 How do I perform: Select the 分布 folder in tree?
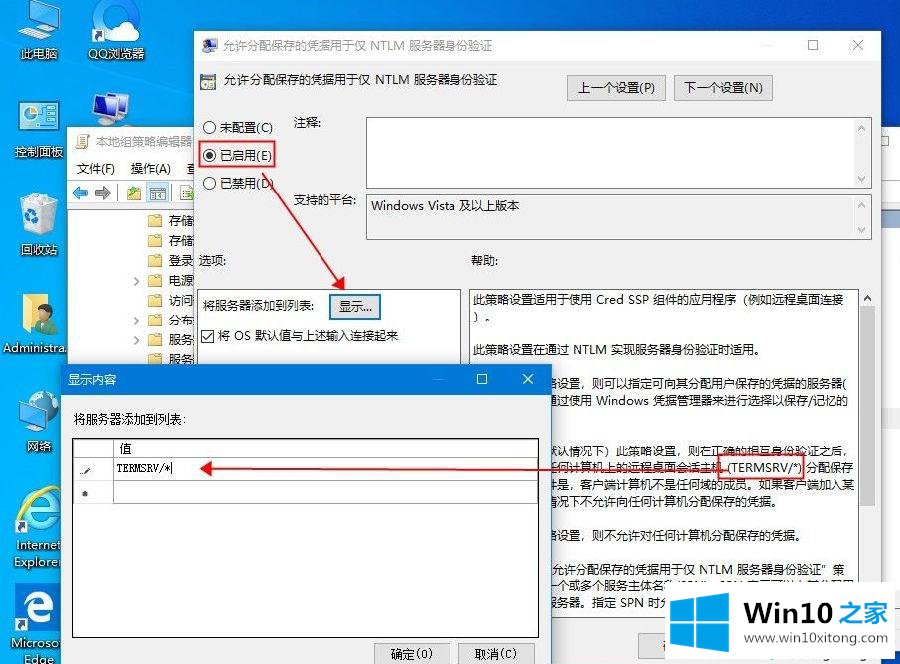[x=170, y=320]
